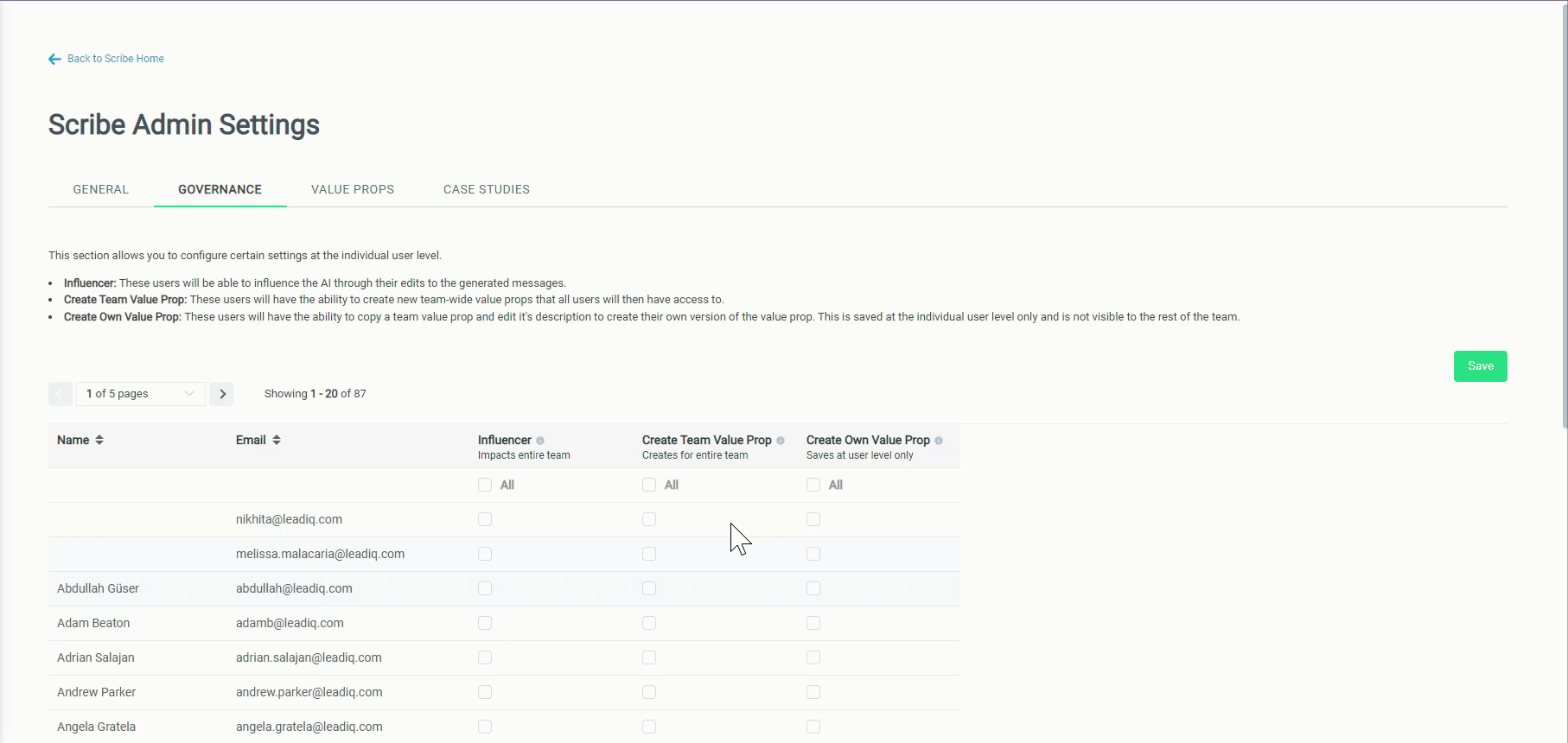Image resolution: width=1568 pixels, height=743 pixels.
Task: Select the Case Studies tab
Action: (487, 189)
